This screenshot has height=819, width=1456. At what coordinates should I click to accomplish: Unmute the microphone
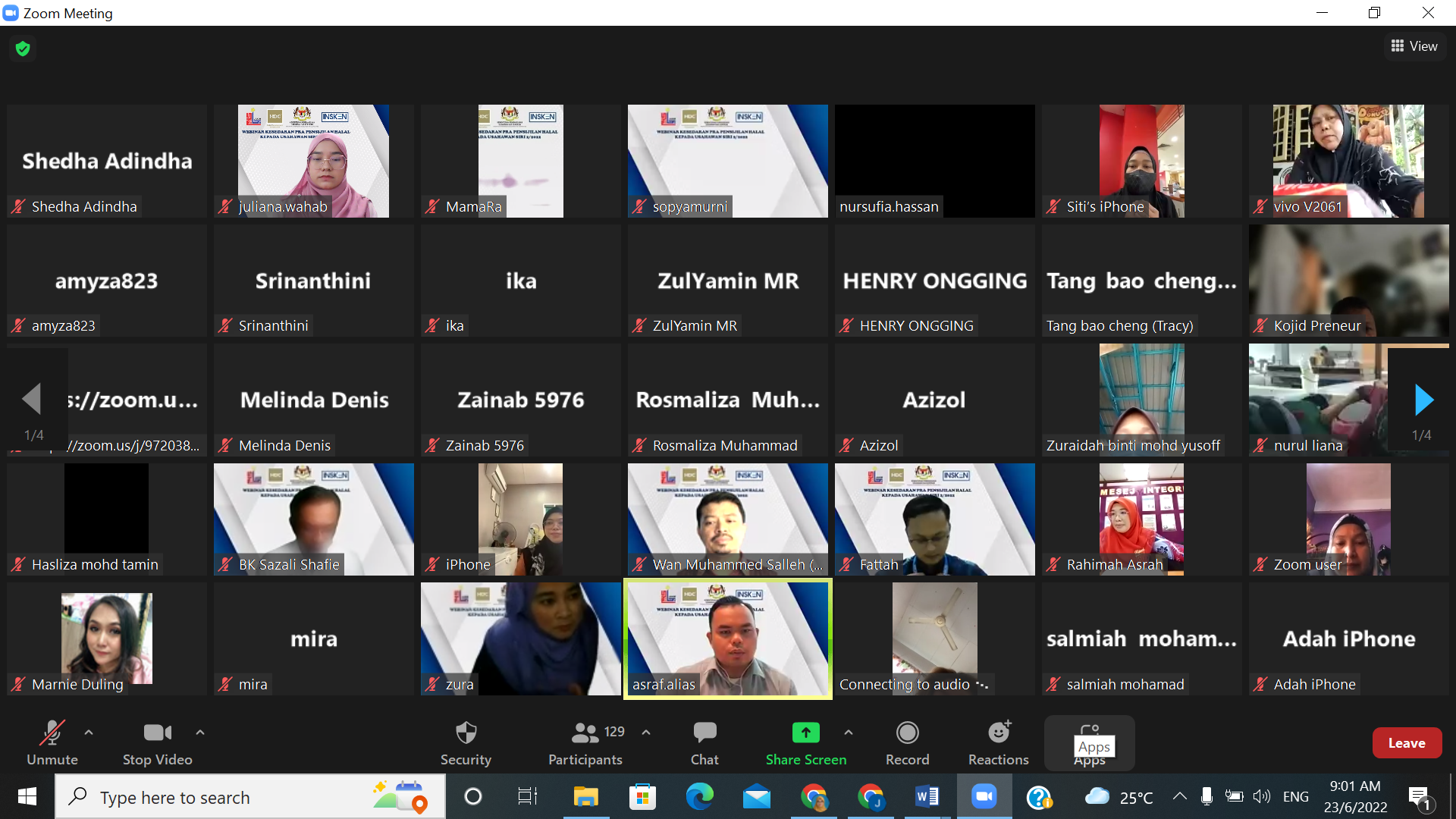(52, 733)
